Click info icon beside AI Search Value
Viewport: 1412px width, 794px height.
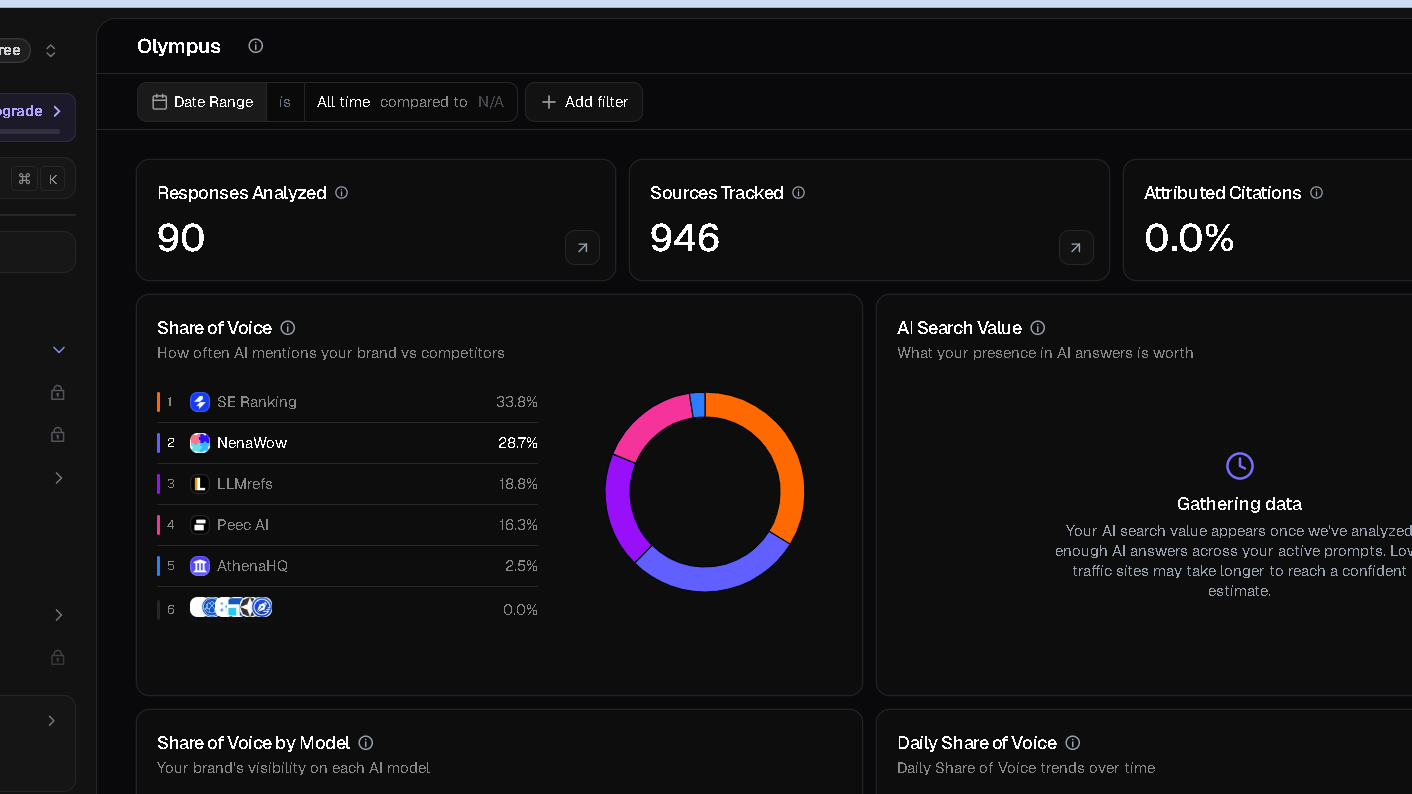(1038, 328)
